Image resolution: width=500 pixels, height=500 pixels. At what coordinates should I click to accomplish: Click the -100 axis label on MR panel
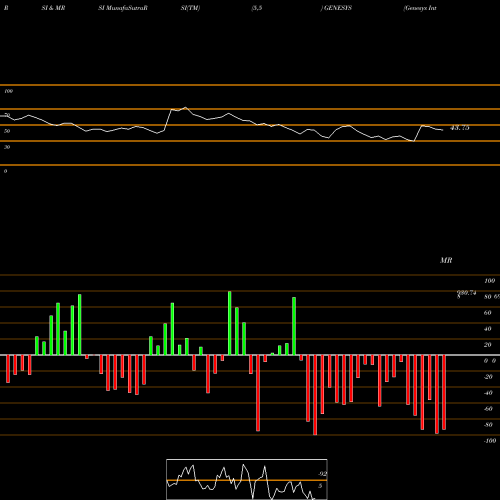490,441
